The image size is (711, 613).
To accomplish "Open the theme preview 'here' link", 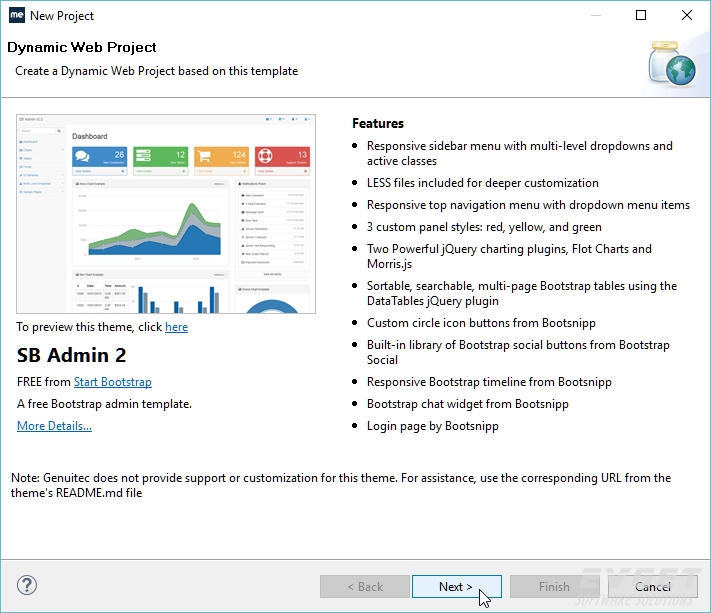I will (176, 327).
